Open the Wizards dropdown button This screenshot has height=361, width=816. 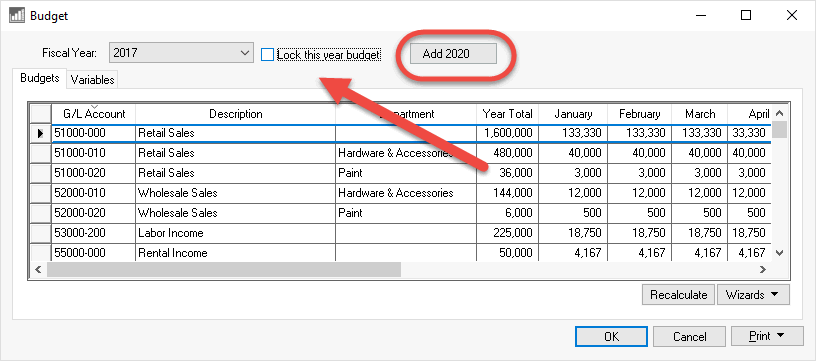click(x=753, y=295)
